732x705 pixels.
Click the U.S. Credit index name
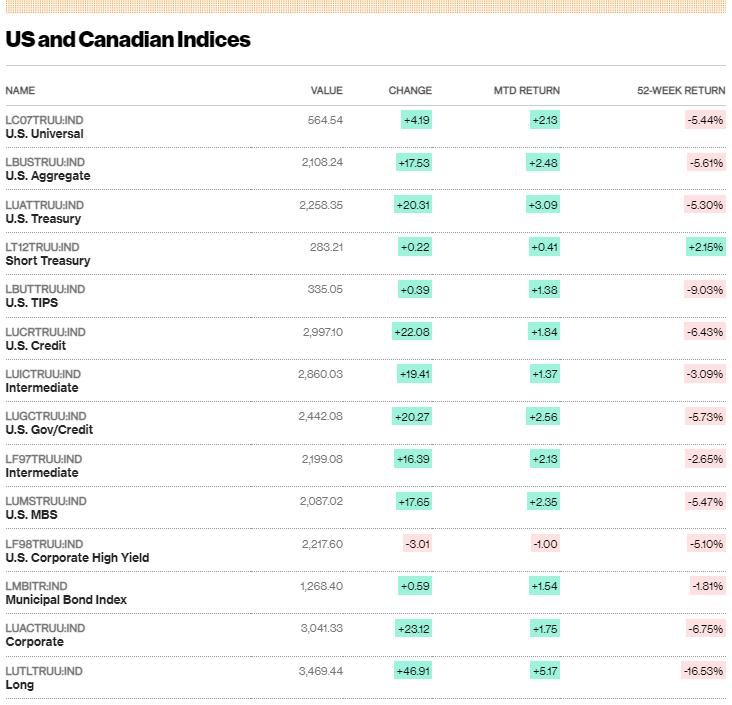36,346
